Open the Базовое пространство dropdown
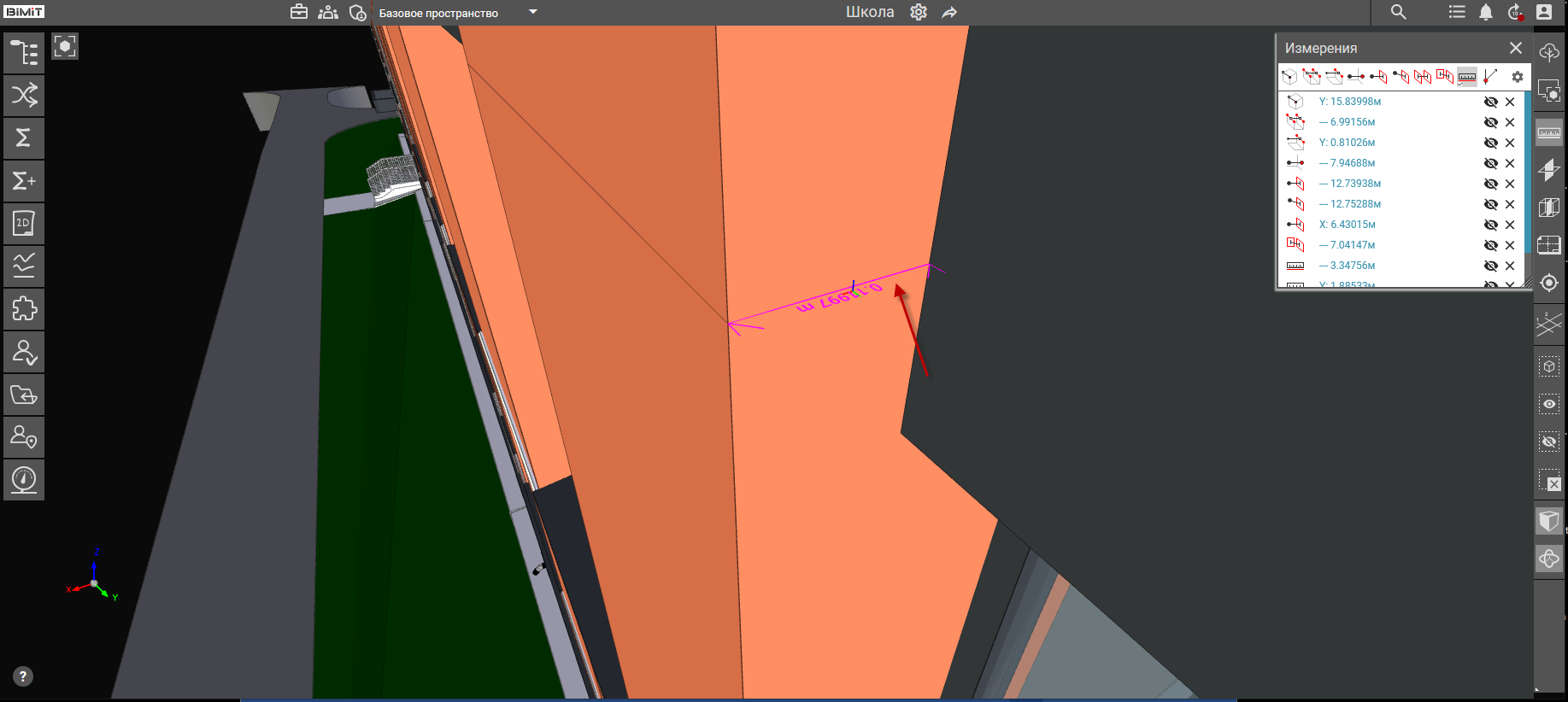This screenshot has width=1568, height=702. (x=532, y=12)
